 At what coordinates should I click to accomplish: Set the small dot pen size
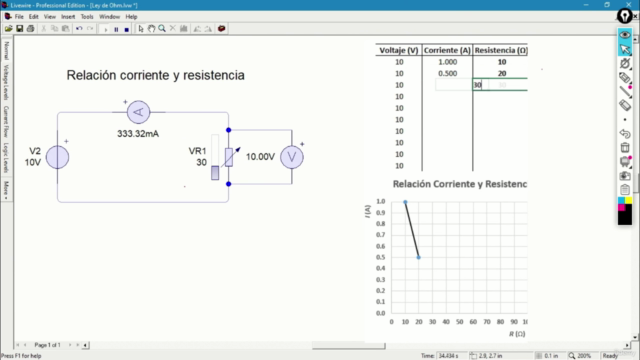(x=625, y=120)
